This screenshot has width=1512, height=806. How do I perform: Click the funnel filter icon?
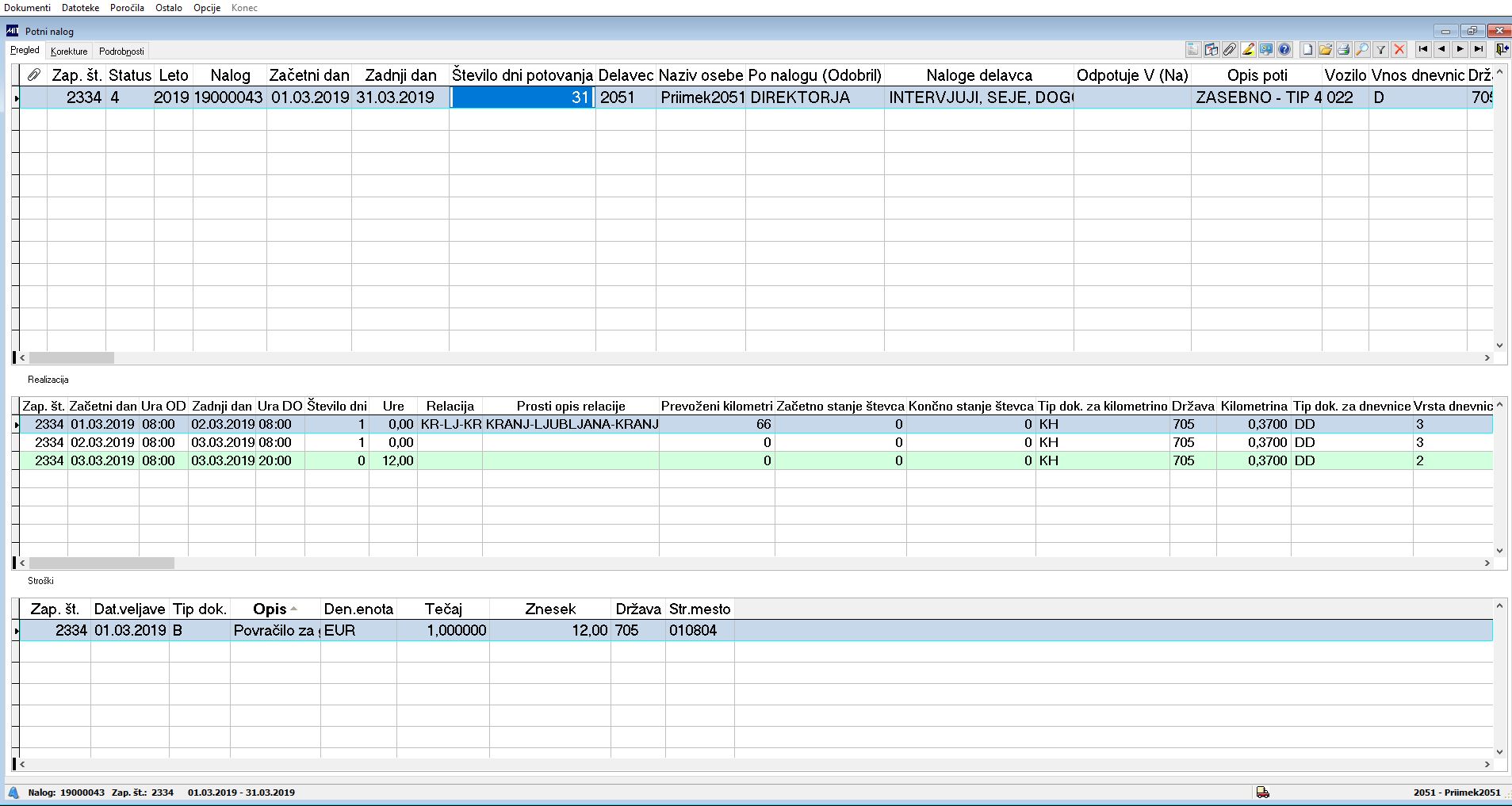(x=1380, y=49)
